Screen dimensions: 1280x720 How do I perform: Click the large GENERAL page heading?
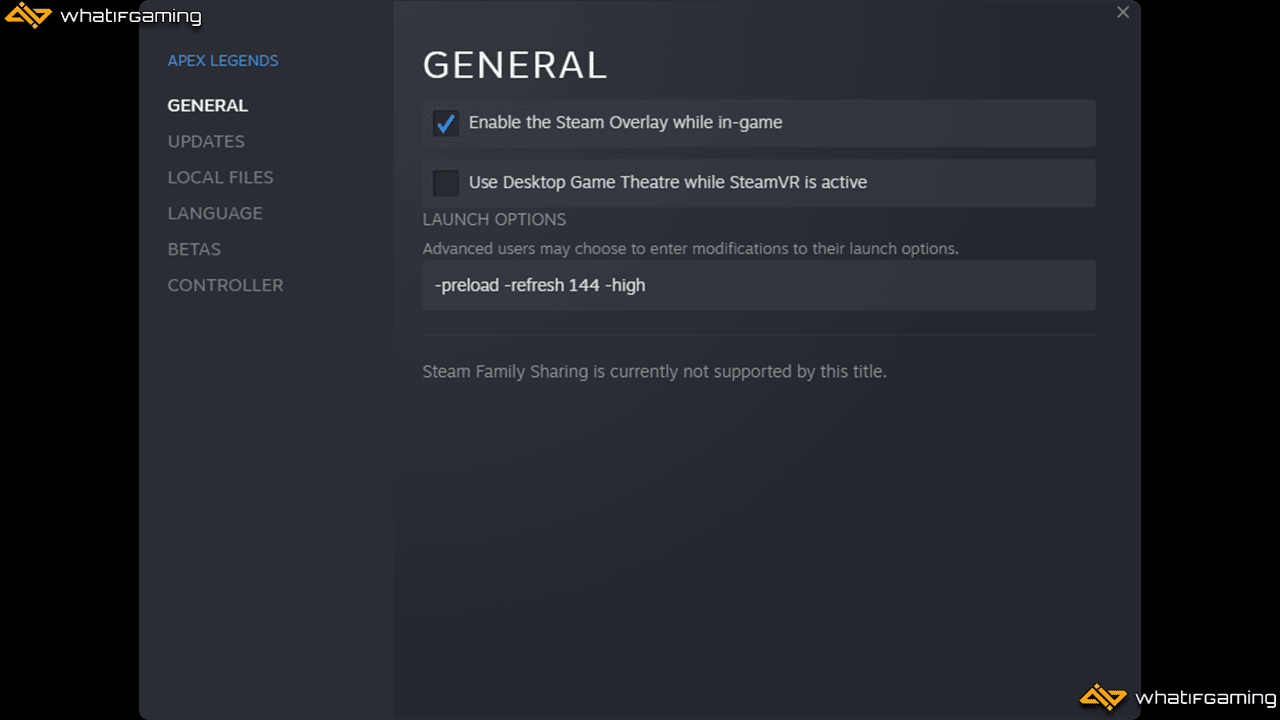point(515,65)
